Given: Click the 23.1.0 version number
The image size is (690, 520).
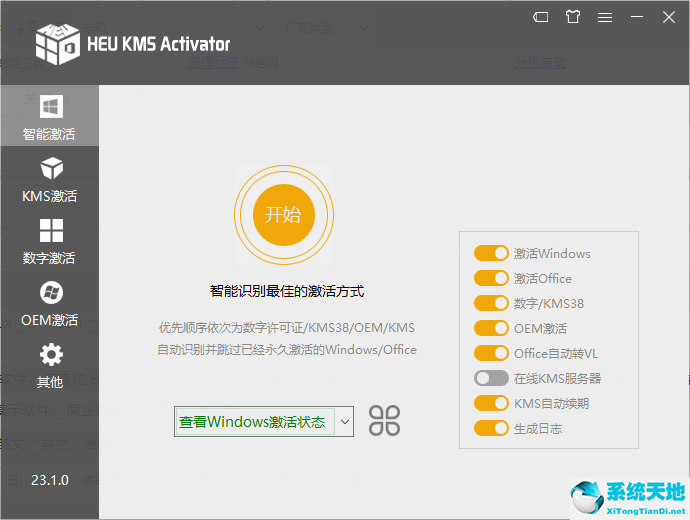Looking at the screenshot, I should 50,480.
